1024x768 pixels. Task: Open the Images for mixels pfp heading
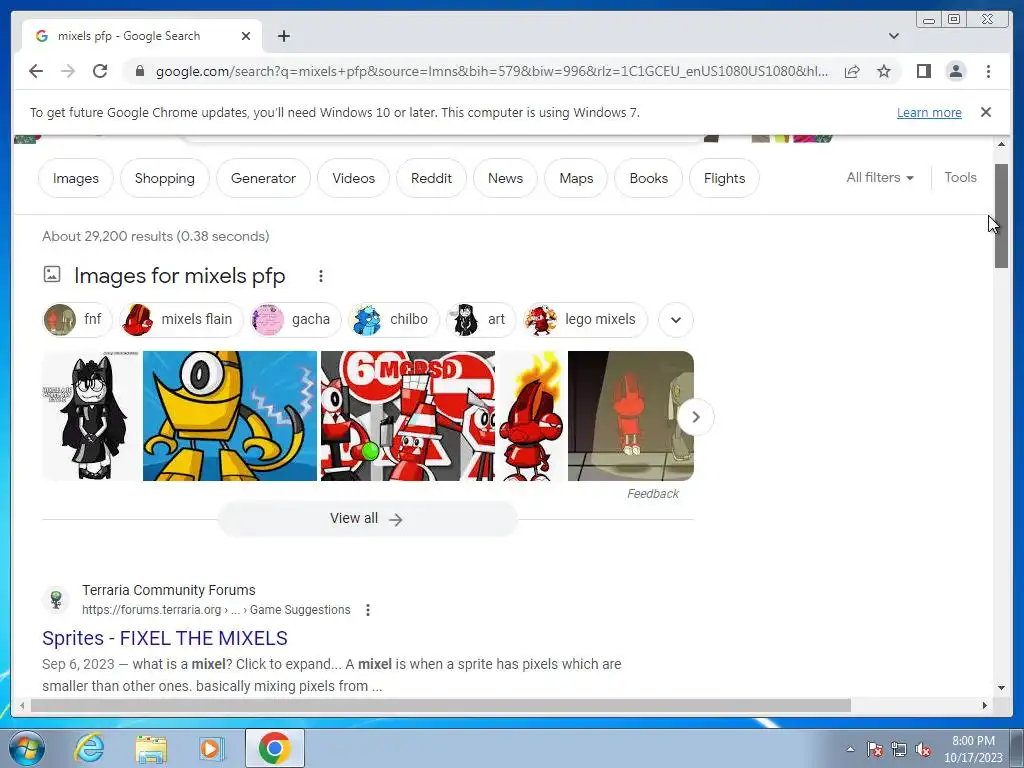coord(180,276)
